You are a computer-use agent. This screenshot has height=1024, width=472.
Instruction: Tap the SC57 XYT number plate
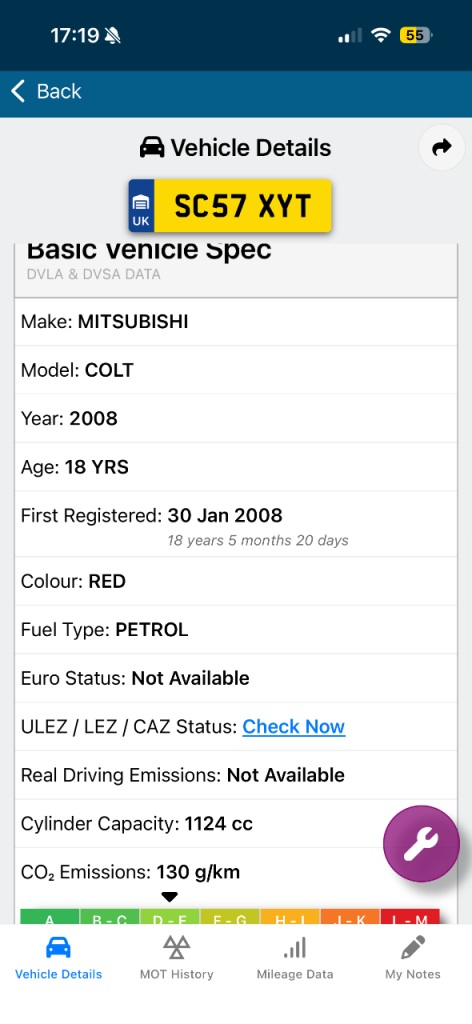click(x=230, y=206)
